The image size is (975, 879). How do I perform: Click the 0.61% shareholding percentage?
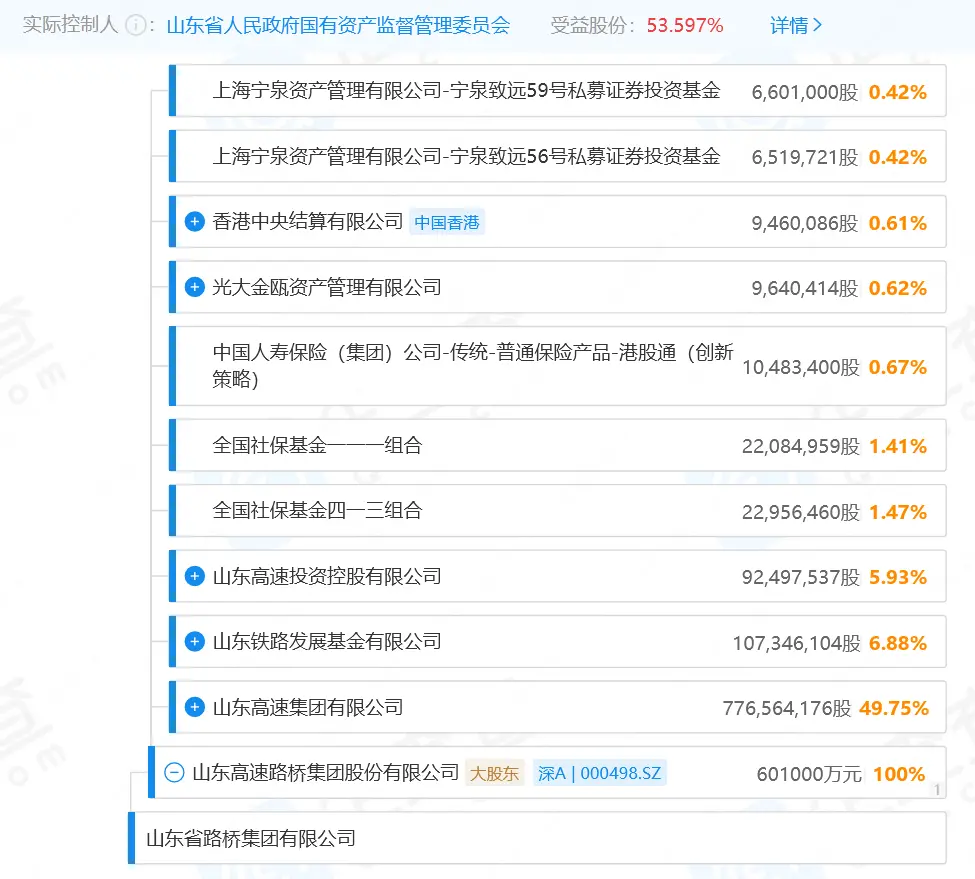[x=898, y=223]
